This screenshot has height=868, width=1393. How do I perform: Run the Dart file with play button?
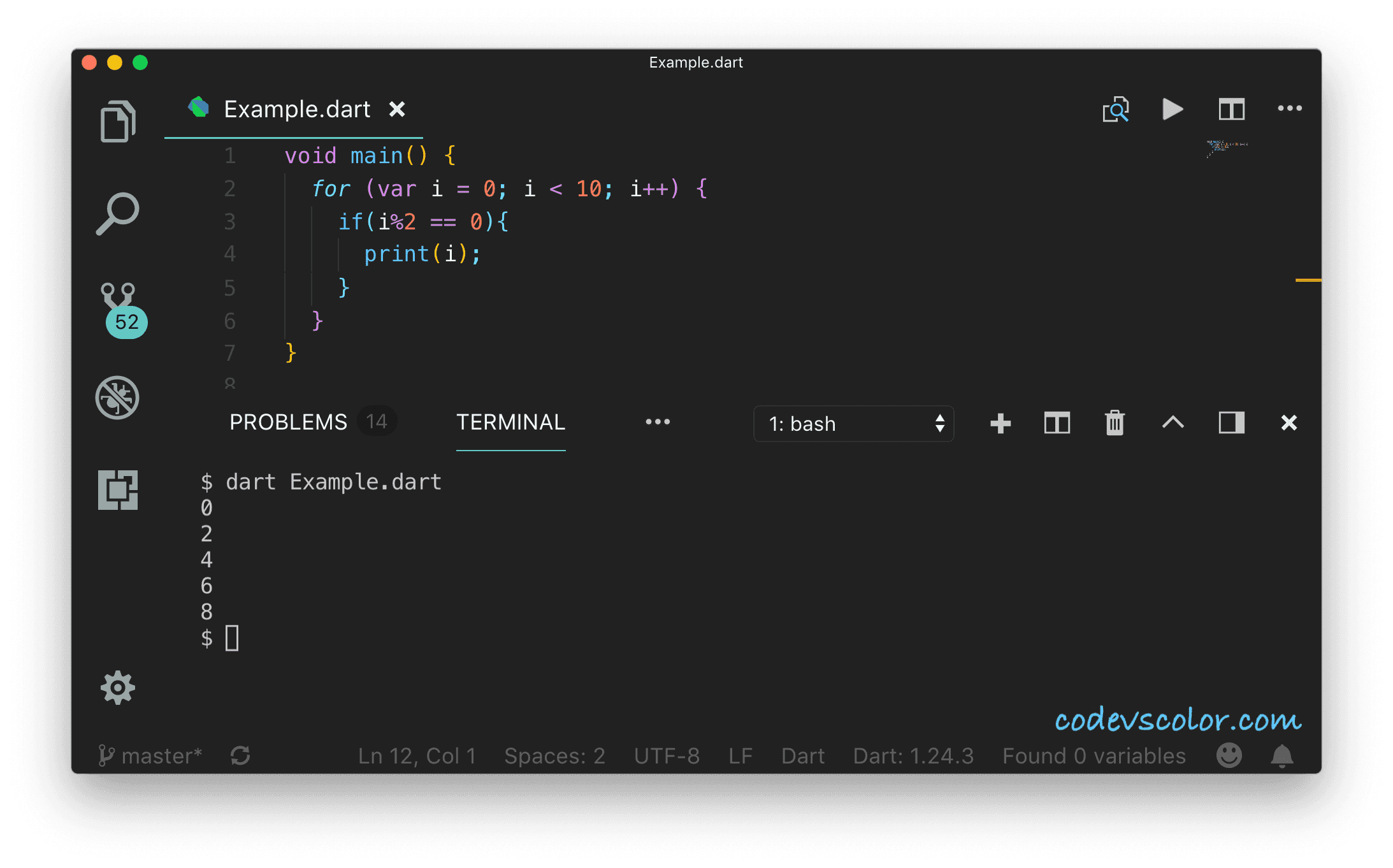point(1172,109)
